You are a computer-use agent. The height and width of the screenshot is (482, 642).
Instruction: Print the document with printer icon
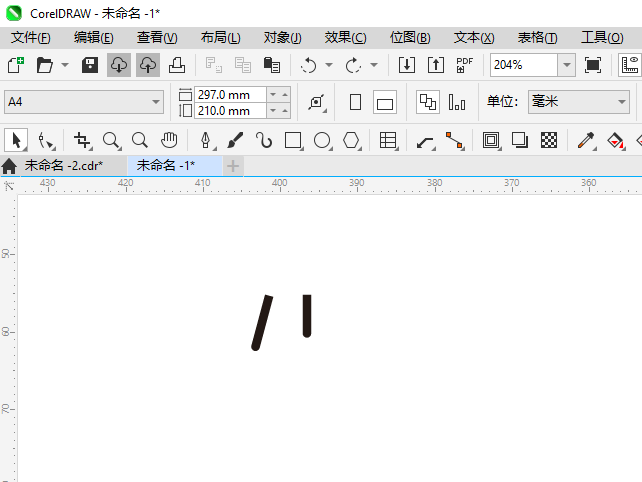coord(177,65)
